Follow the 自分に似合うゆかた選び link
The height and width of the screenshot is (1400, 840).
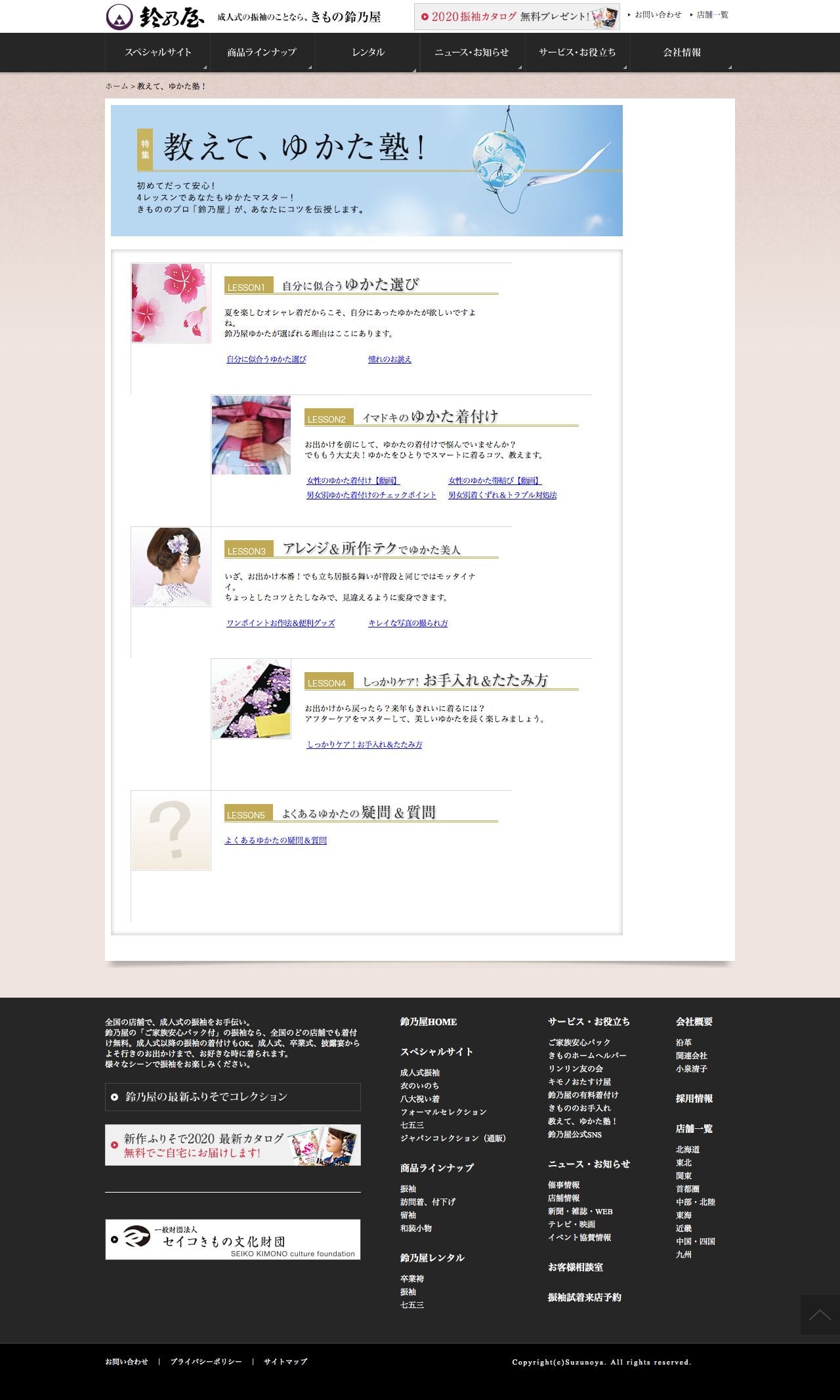click(x=266, y=359)
